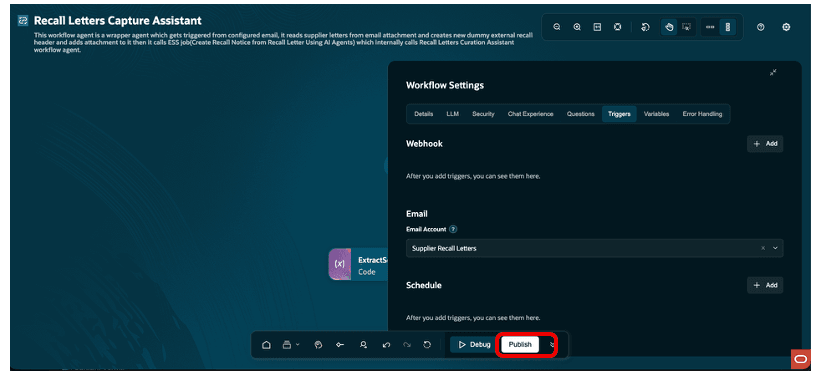The width and height of the screenshot is (822, 379).
Task: Click the workflow description text under title
Action: (x=283, y=42)
